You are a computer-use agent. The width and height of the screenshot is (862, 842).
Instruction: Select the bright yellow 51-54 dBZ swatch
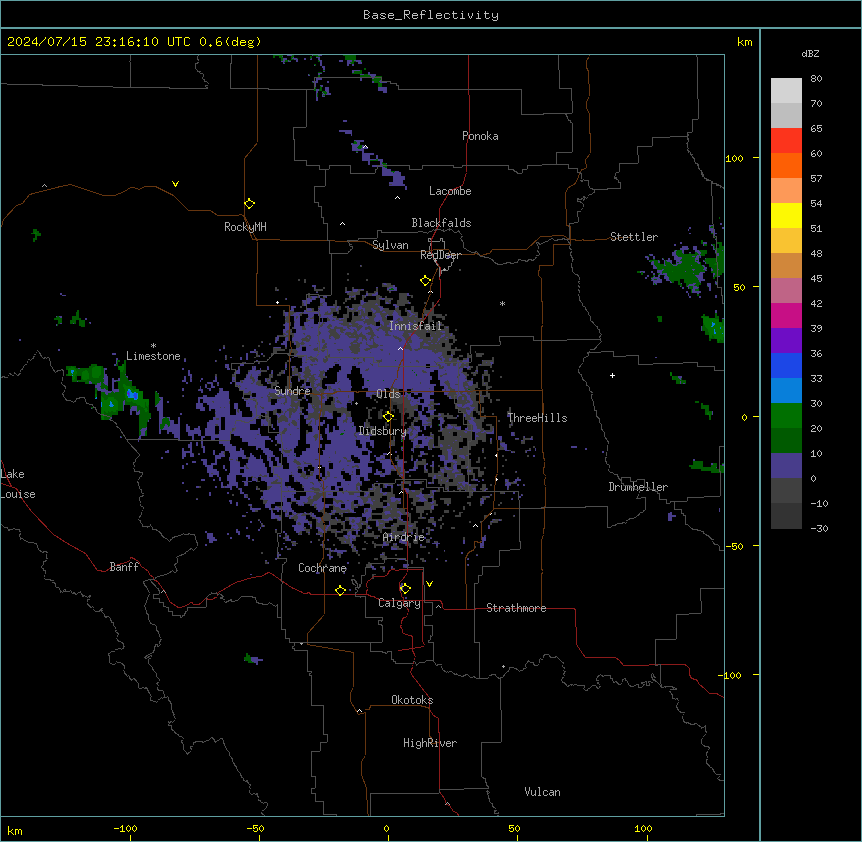pos(786,215)
